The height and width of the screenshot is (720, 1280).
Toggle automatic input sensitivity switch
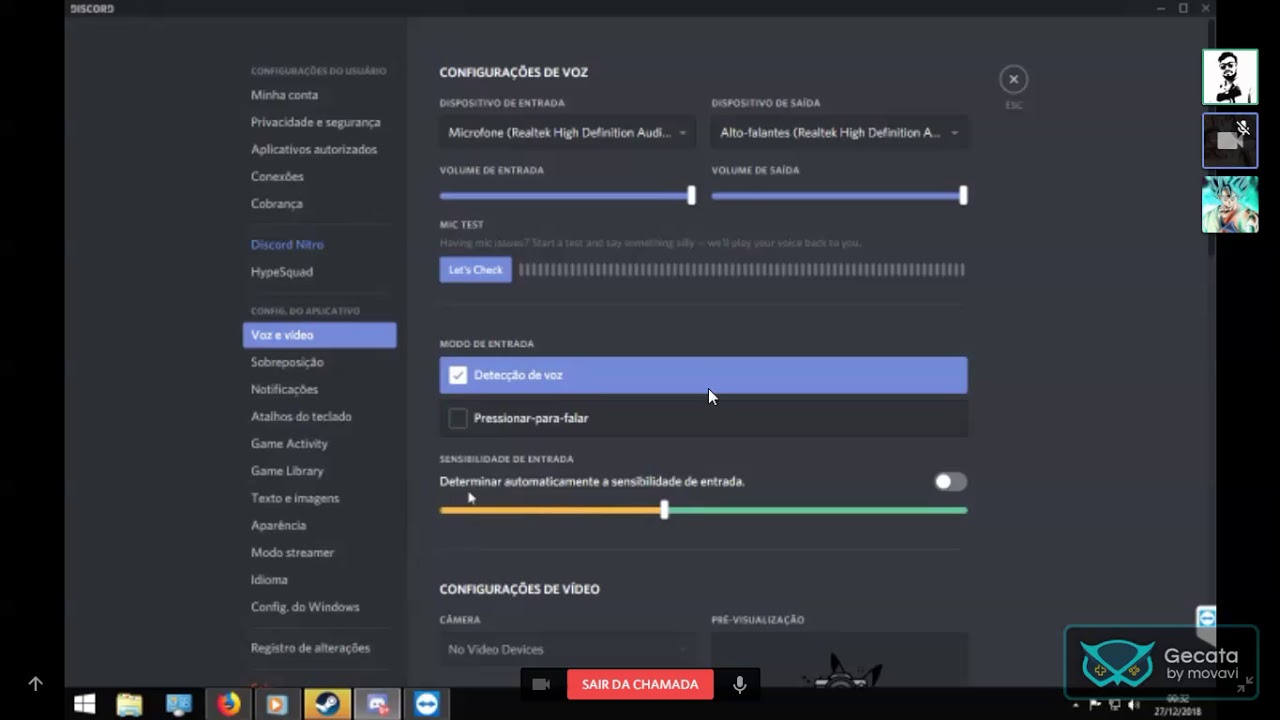point(951,482)
